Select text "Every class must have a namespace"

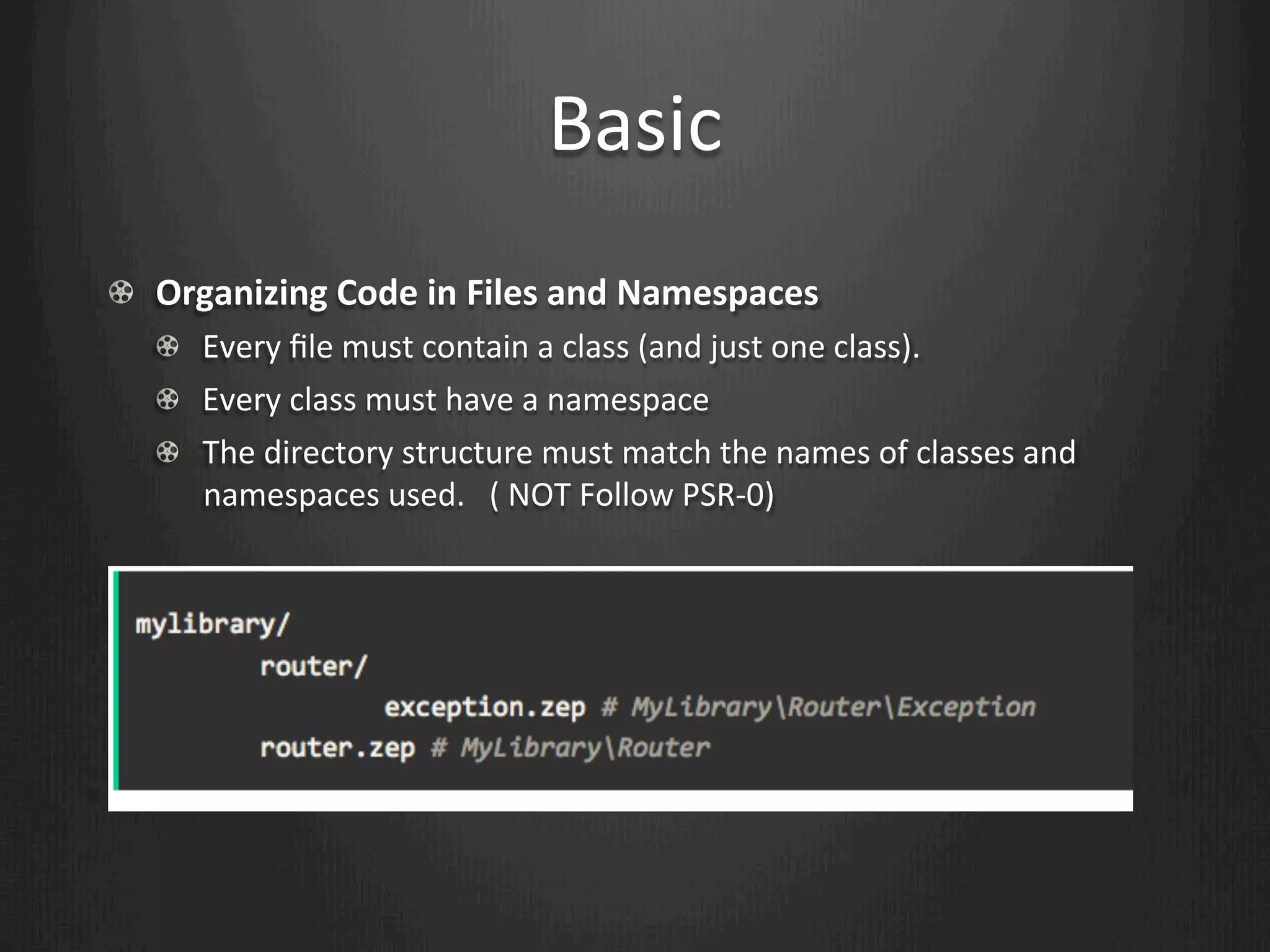point(456,400)
